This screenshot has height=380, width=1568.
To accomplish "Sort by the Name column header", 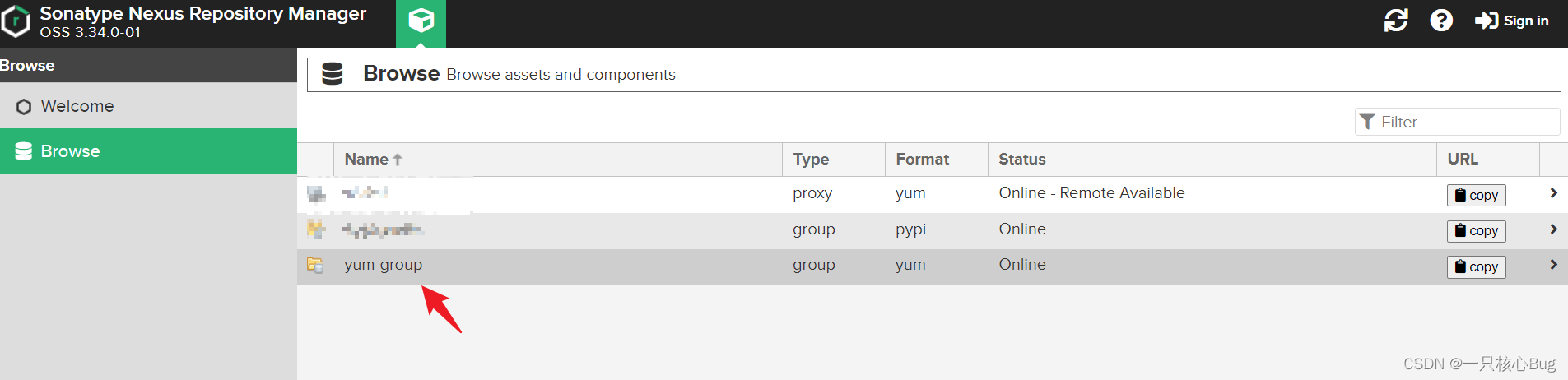I will pyautogui.click(x=366, y=160).
